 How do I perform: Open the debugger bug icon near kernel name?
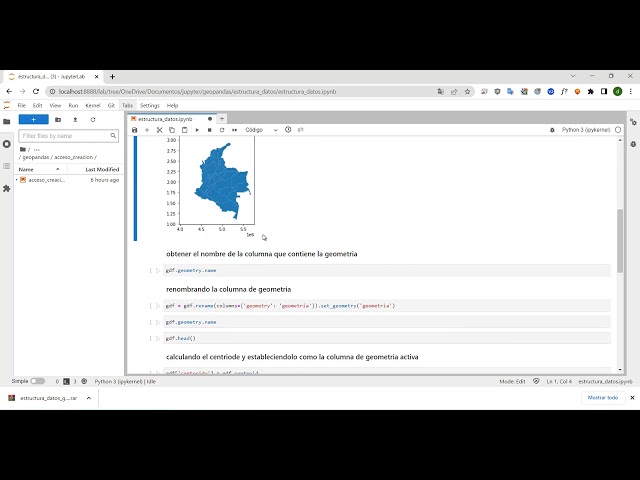552,130
